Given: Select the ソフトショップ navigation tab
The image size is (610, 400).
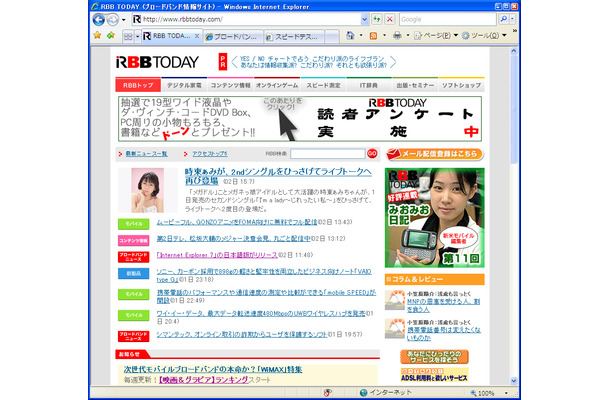Looking at the screenshot, I should pyautogui.click(x=461, y=85).
